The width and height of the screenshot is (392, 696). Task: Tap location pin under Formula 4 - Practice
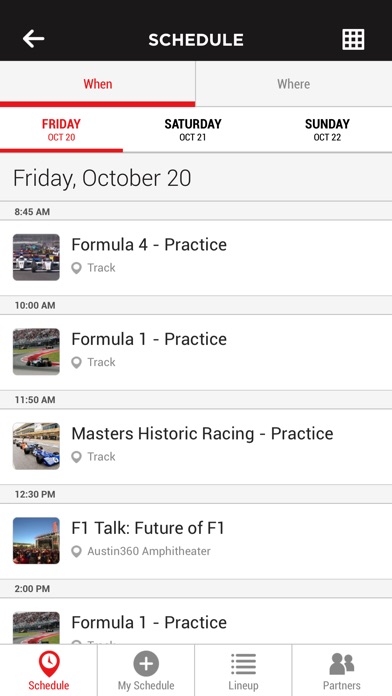pos(76,268)
